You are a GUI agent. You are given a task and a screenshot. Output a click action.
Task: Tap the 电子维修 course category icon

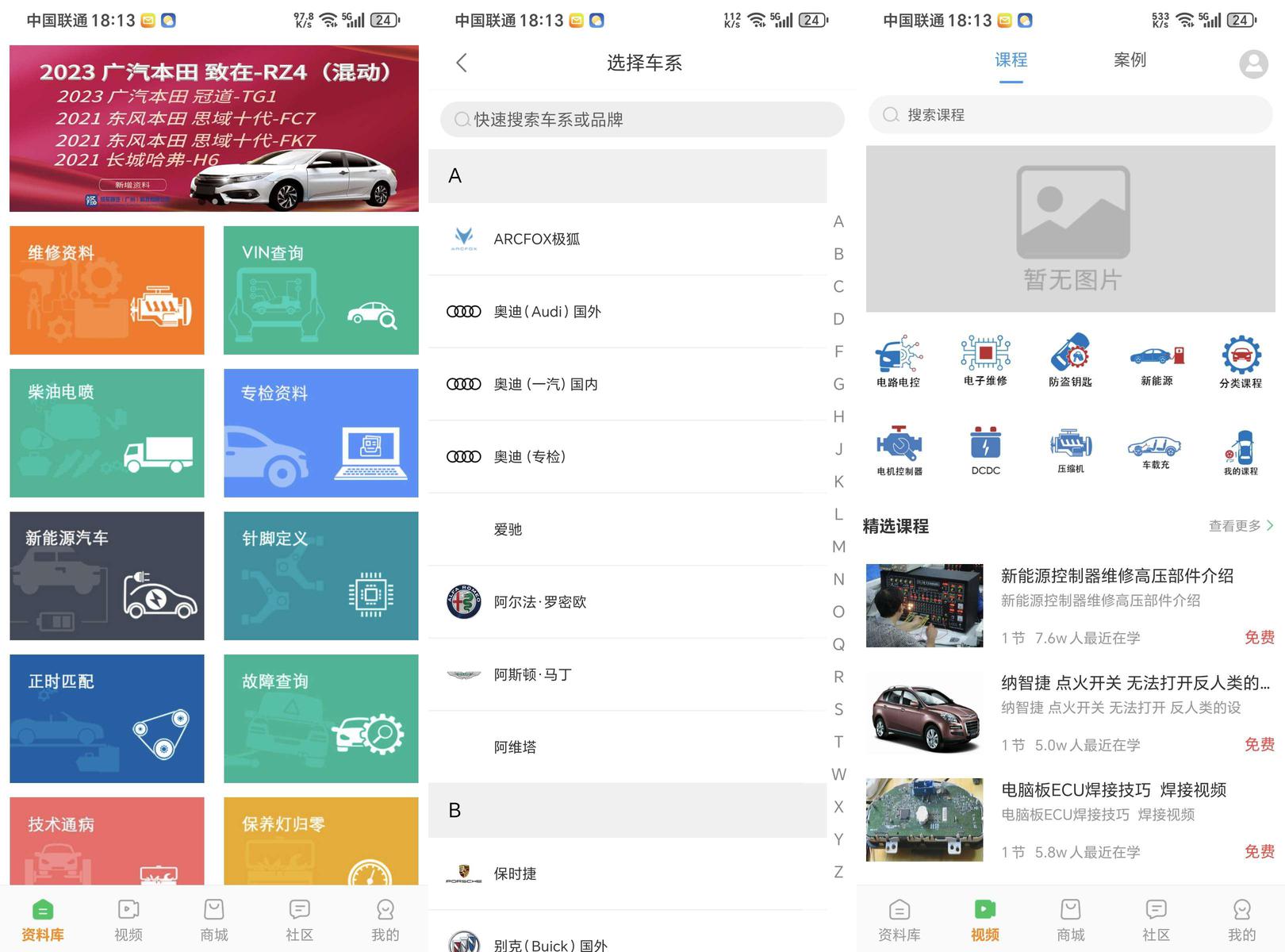coord(985,360)
